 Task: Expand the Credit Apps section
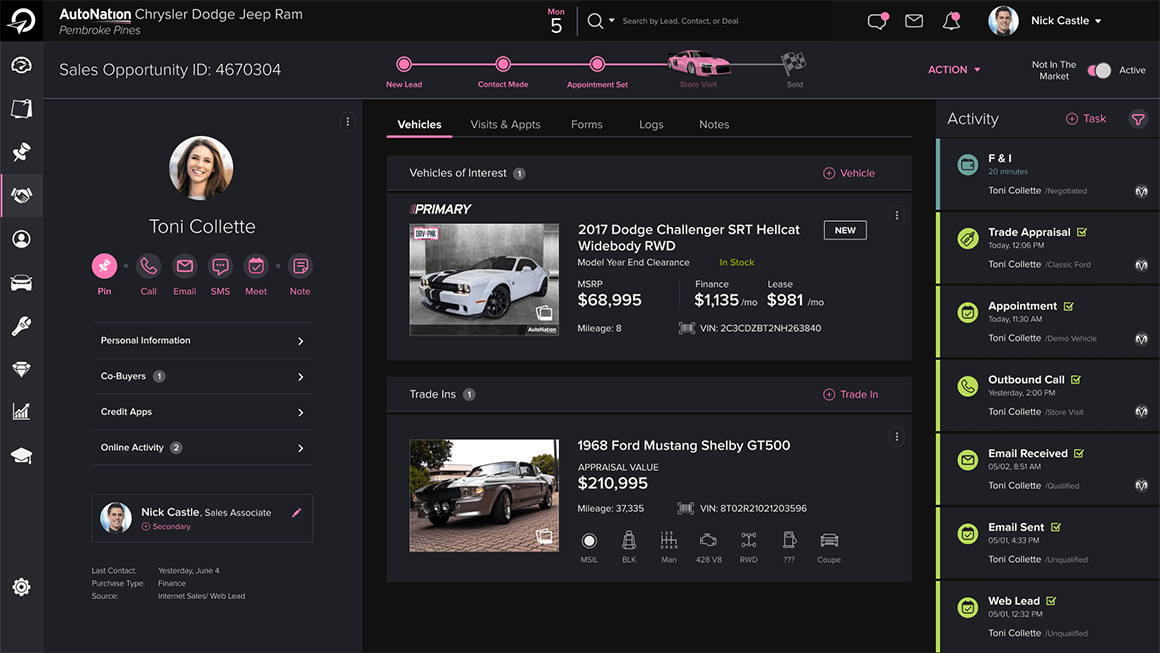pos(202,412)
